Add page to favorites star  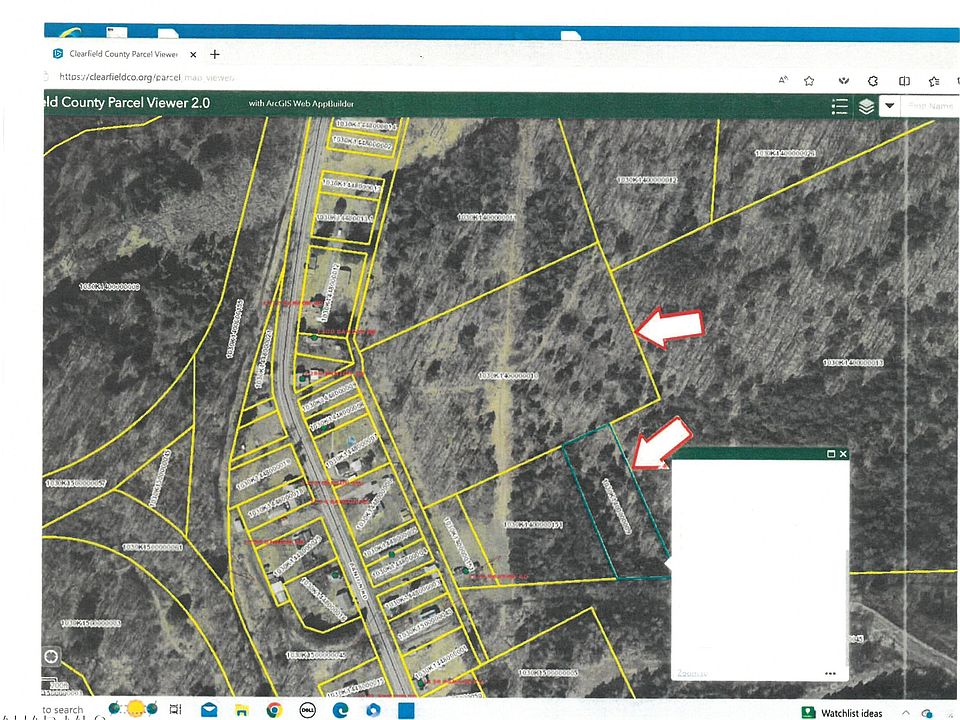pyautogui.click(x=808, y=81)
